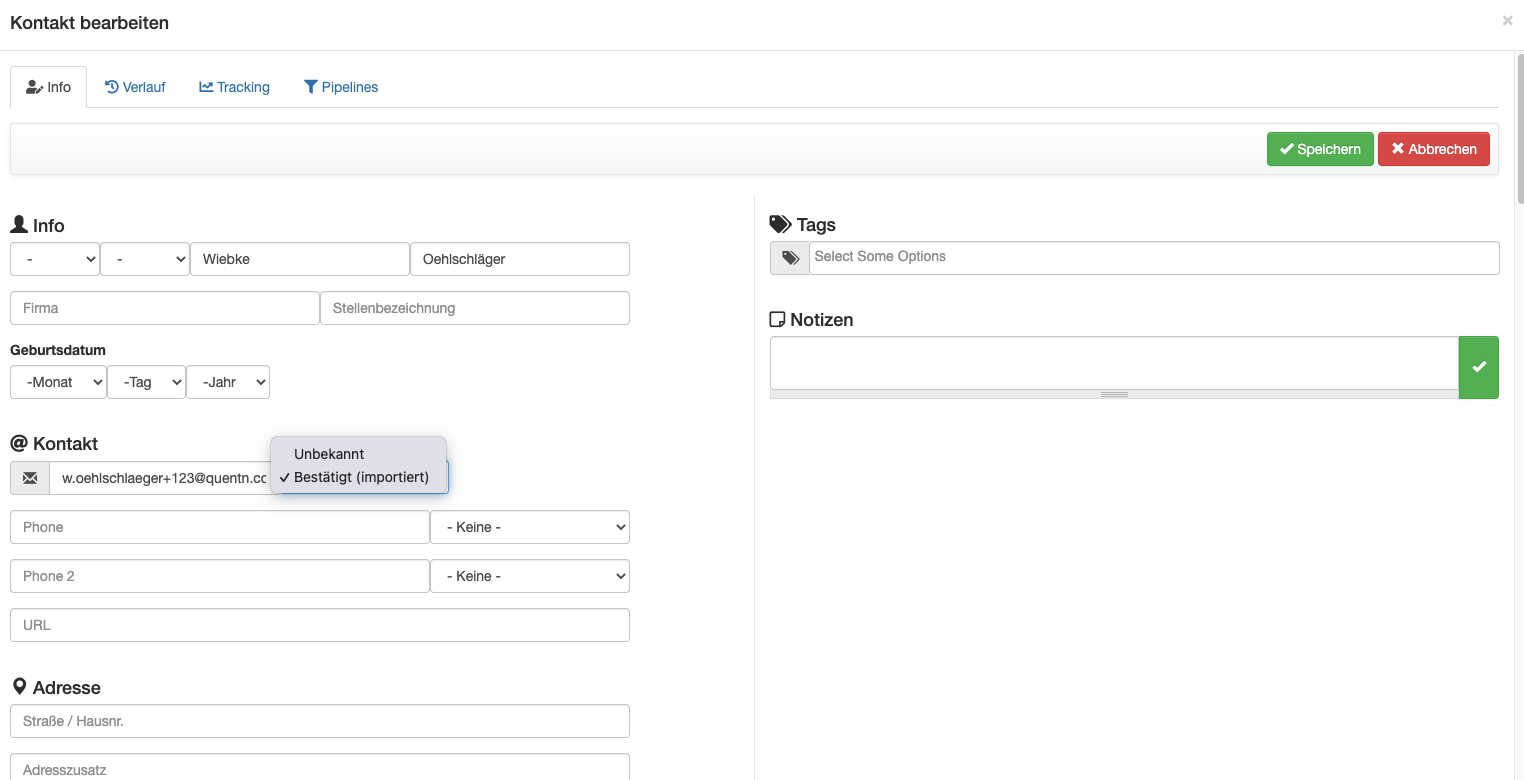Save note with green checkmark button
Screen dimensions: 1524x780
[x=1478, y=367]
